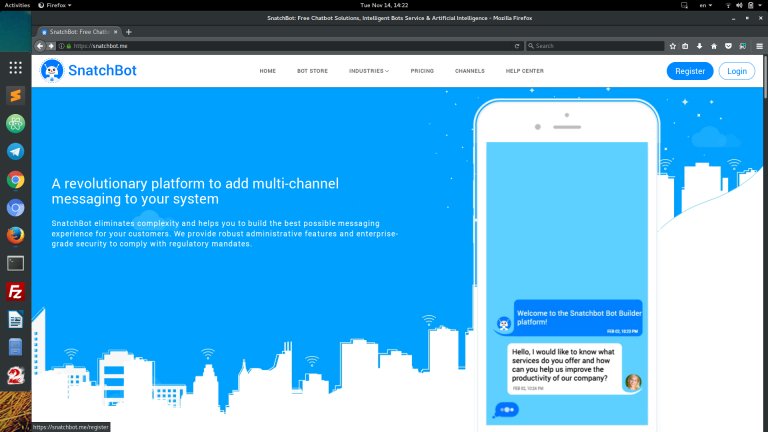Open the Show Applications grid in the dock
The height and width of the screenshot is (432, 768).
click(x=16, y=68)
